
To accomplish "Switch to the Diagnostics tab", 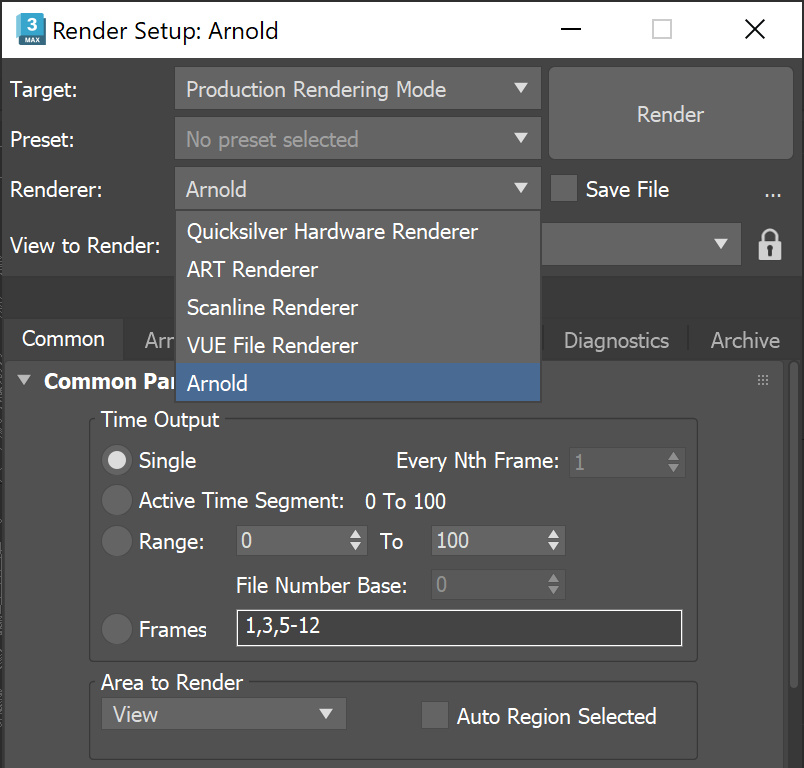I will pyautogui.click(x=616, y=340).
